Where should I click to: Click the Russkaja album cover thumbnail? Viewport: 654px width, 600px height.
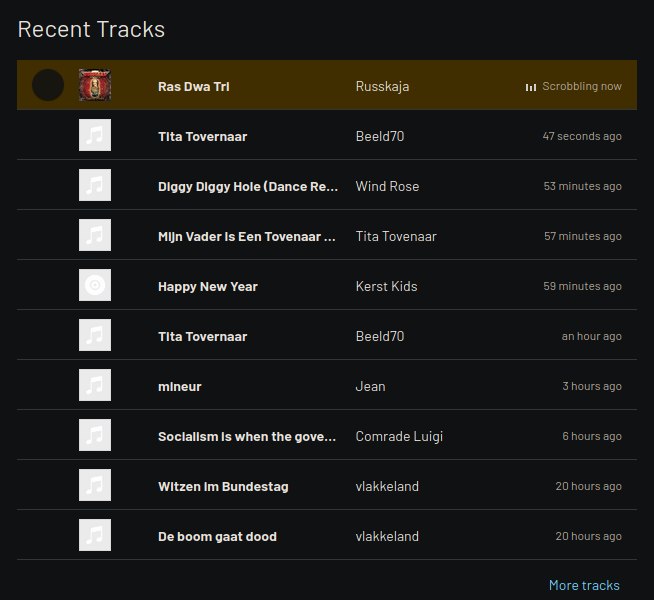95,86
